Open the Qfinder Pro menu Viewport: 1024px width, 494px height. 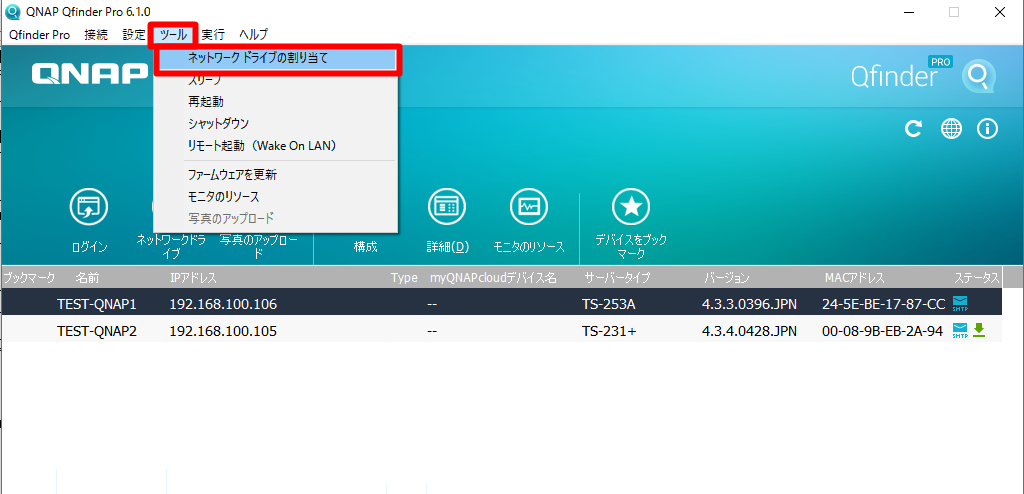tap(39, 35)
